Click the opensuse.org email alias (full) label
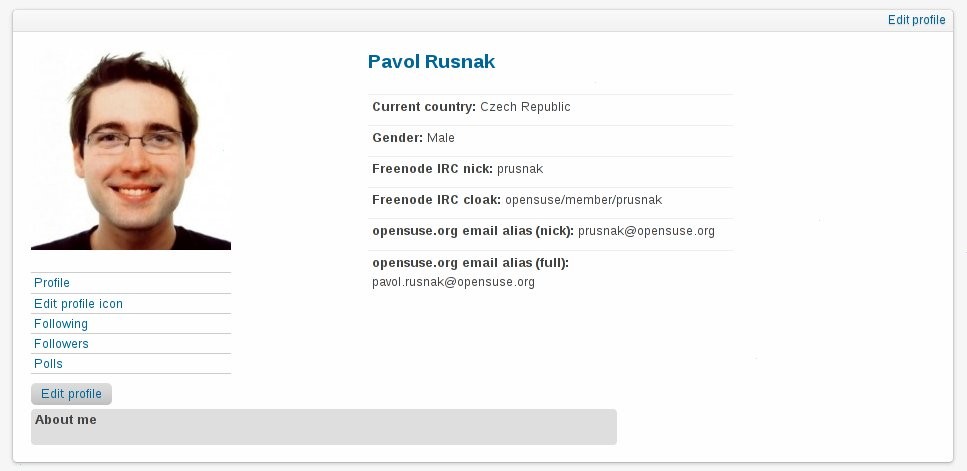Viewport: 967px width, 471px height. [x=470, y=263]
